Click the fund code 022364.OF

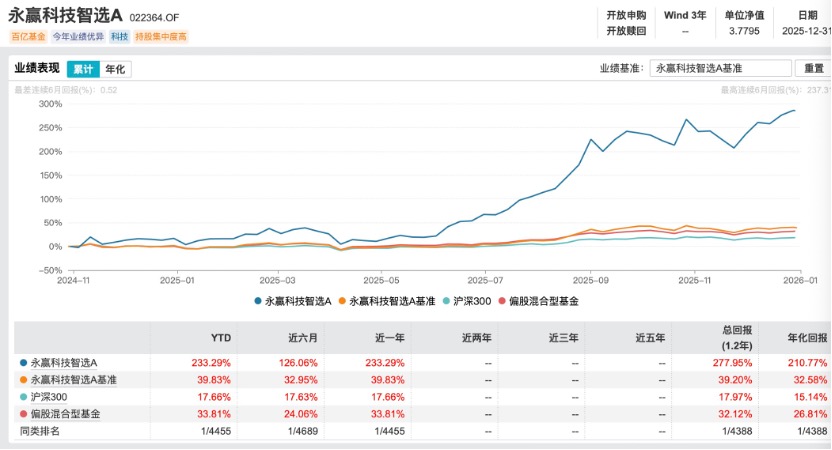(155, 14)
